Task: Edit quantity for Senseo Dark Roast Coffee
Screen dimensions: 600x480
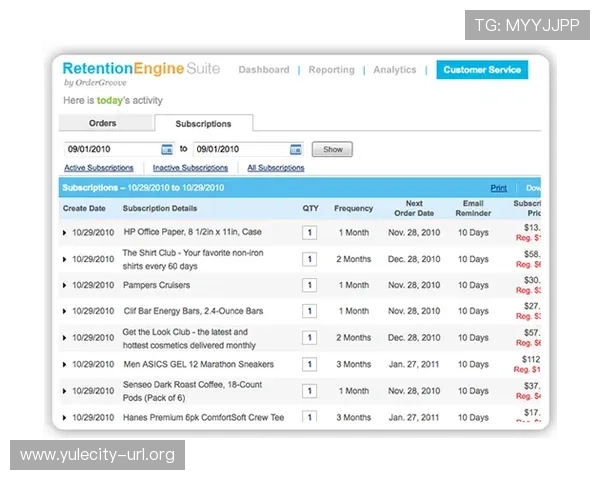Action: pyautogui.click(x=310, y=391)
